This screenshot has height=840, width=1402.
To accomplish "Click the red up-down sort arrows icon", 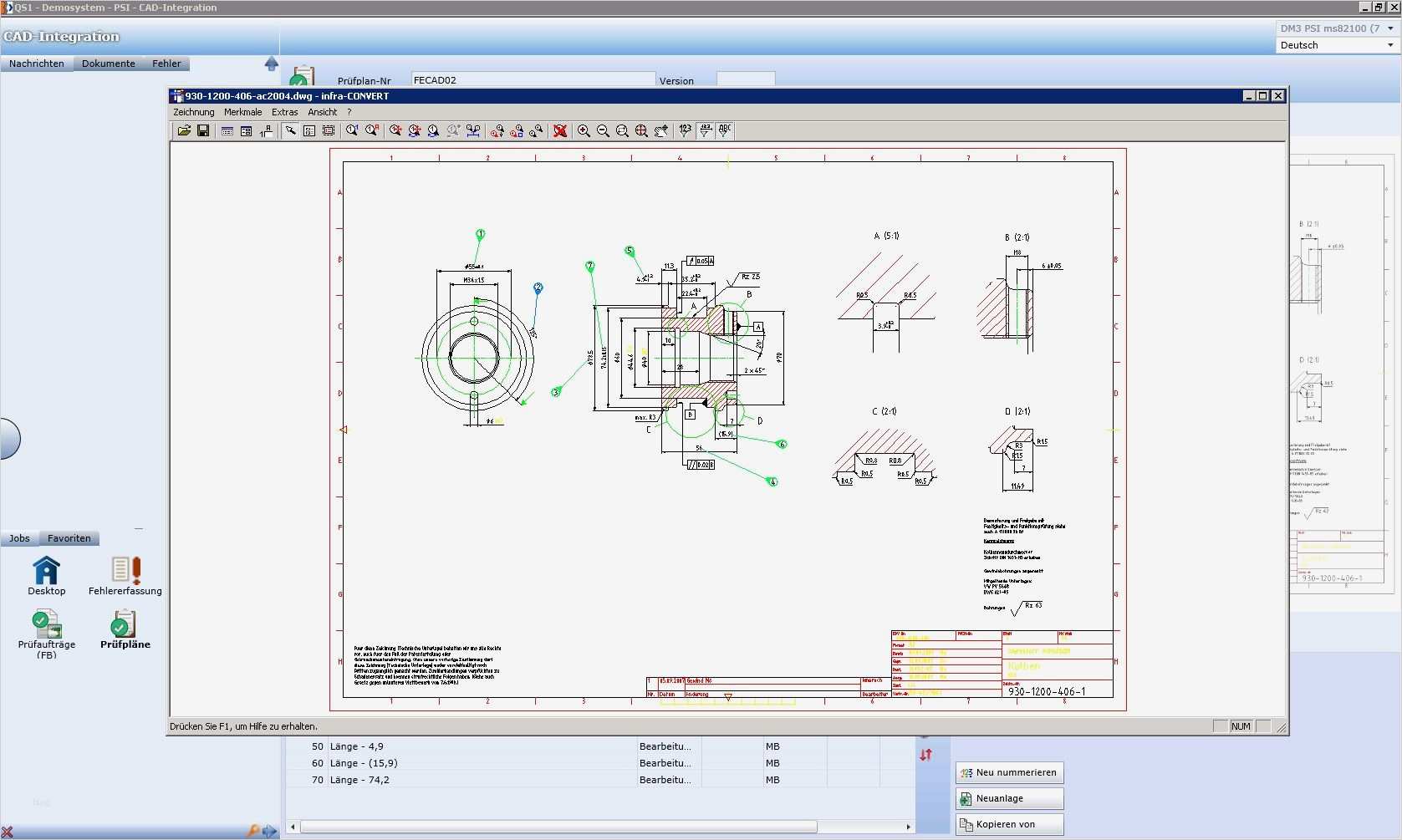I will pyautogui.click(x=925, y=755).
